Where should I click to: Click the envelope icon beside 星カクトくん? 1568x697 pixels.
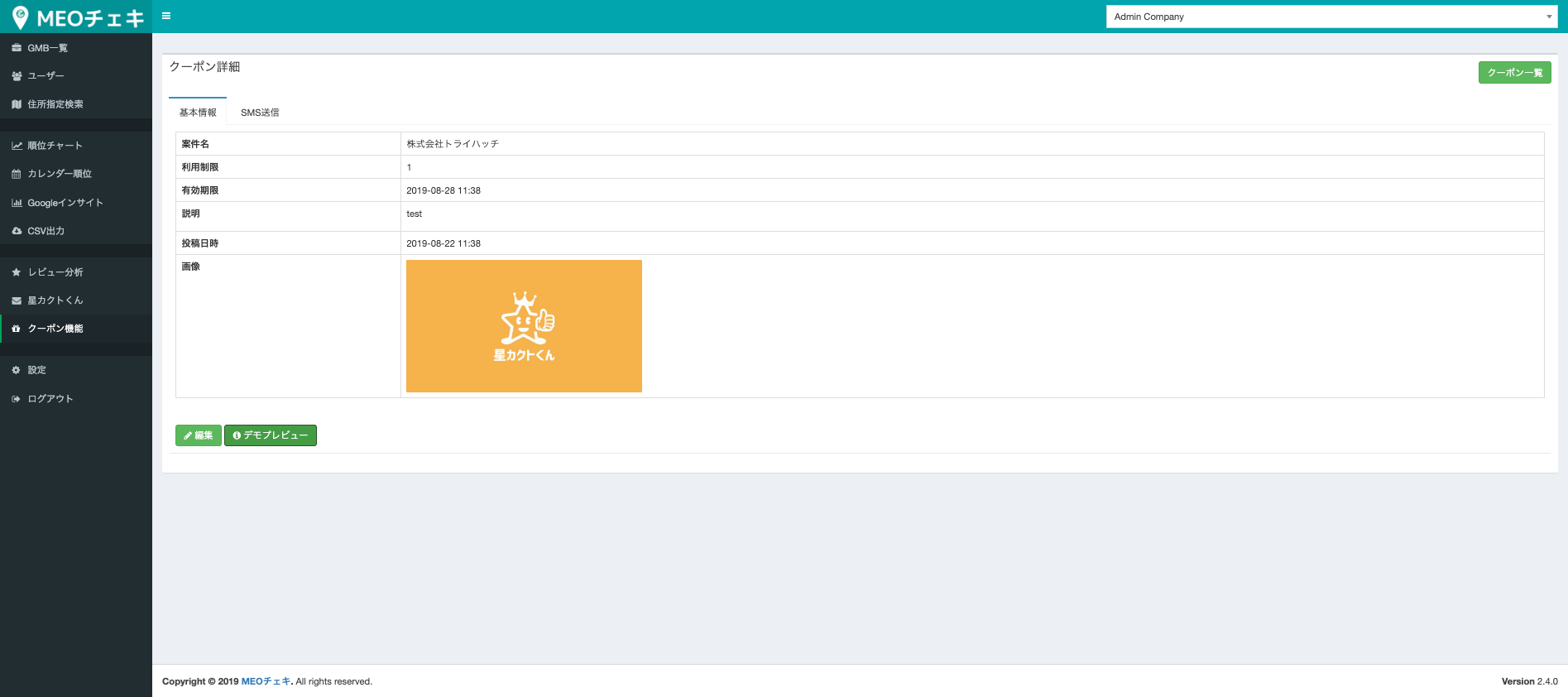tap(17, 300)
